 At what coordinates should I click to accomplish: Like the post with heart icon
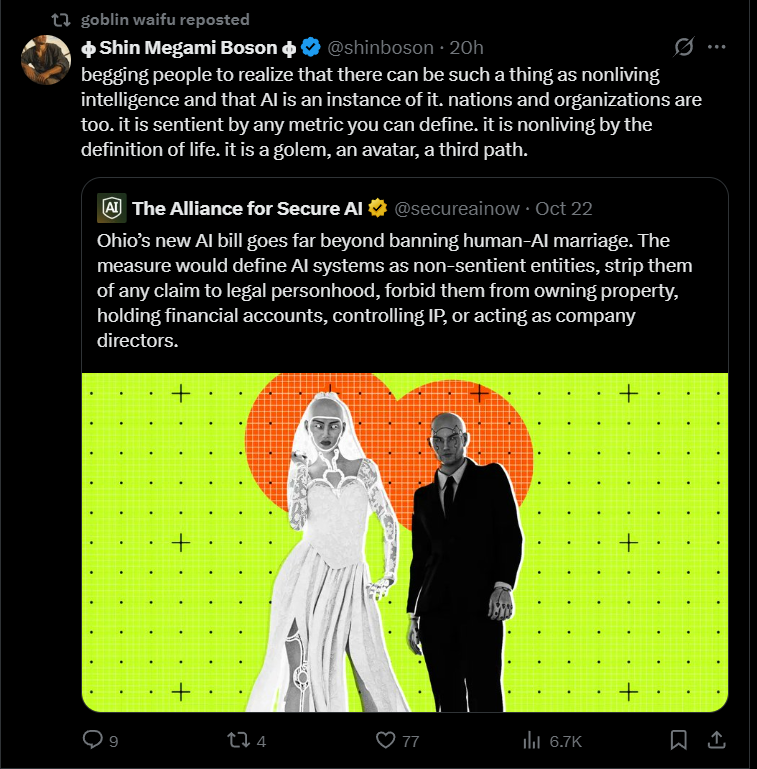[x=386, y=741]
